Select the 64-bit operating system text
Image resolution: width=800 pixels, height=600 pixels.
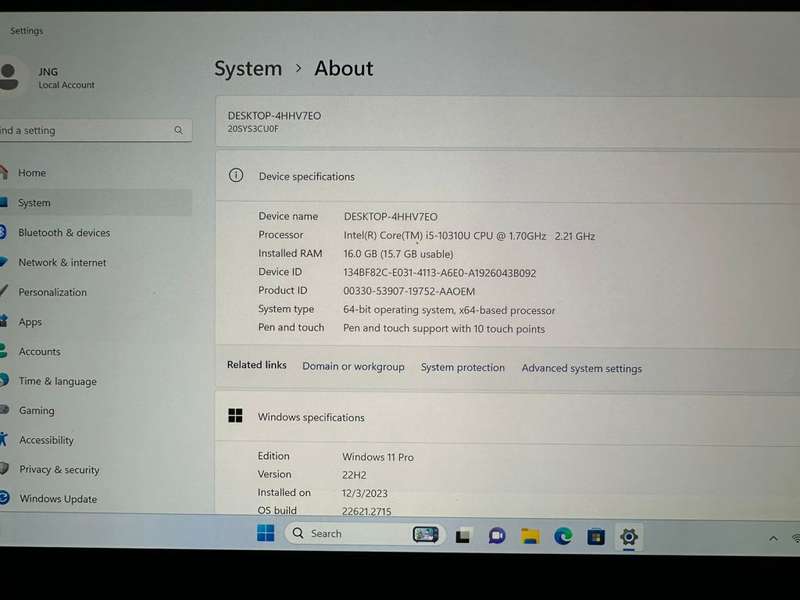click(x=448, y=310)
